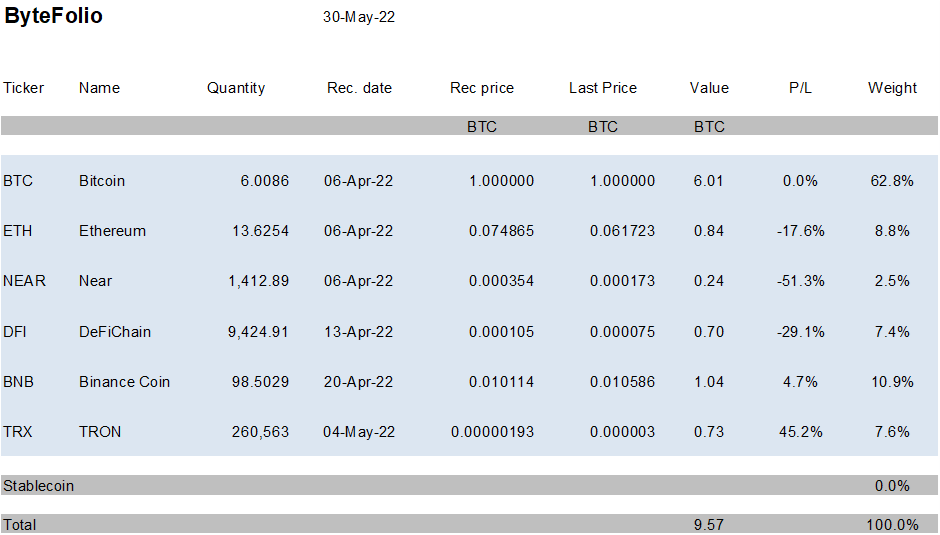
Task: Click the Stablecoin row label
Action: click(38, 486)
